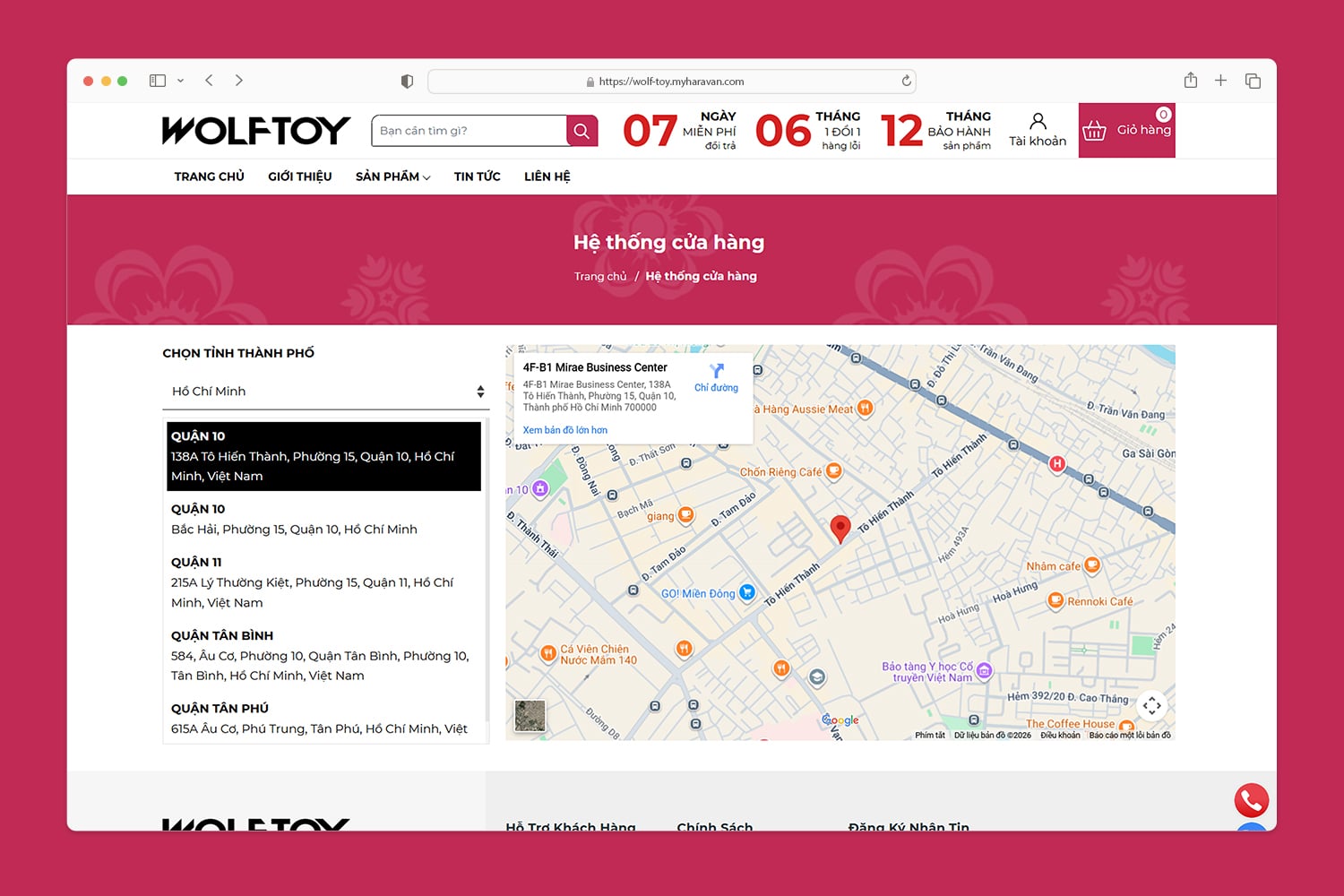Reload the page in the address bar
The height and width of the screenshot is (896, 1344).
[x=906, y=81]
